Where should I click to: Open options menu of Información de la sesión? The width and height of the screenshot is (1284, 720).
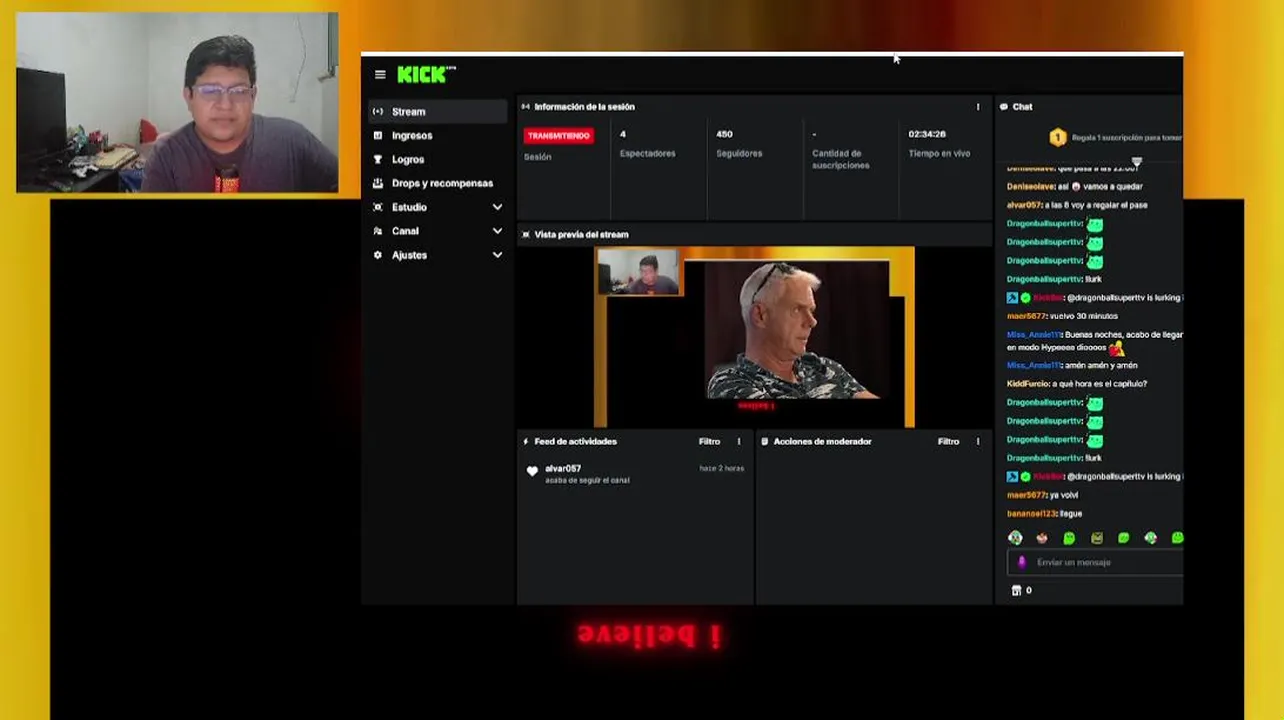[978, 107]
